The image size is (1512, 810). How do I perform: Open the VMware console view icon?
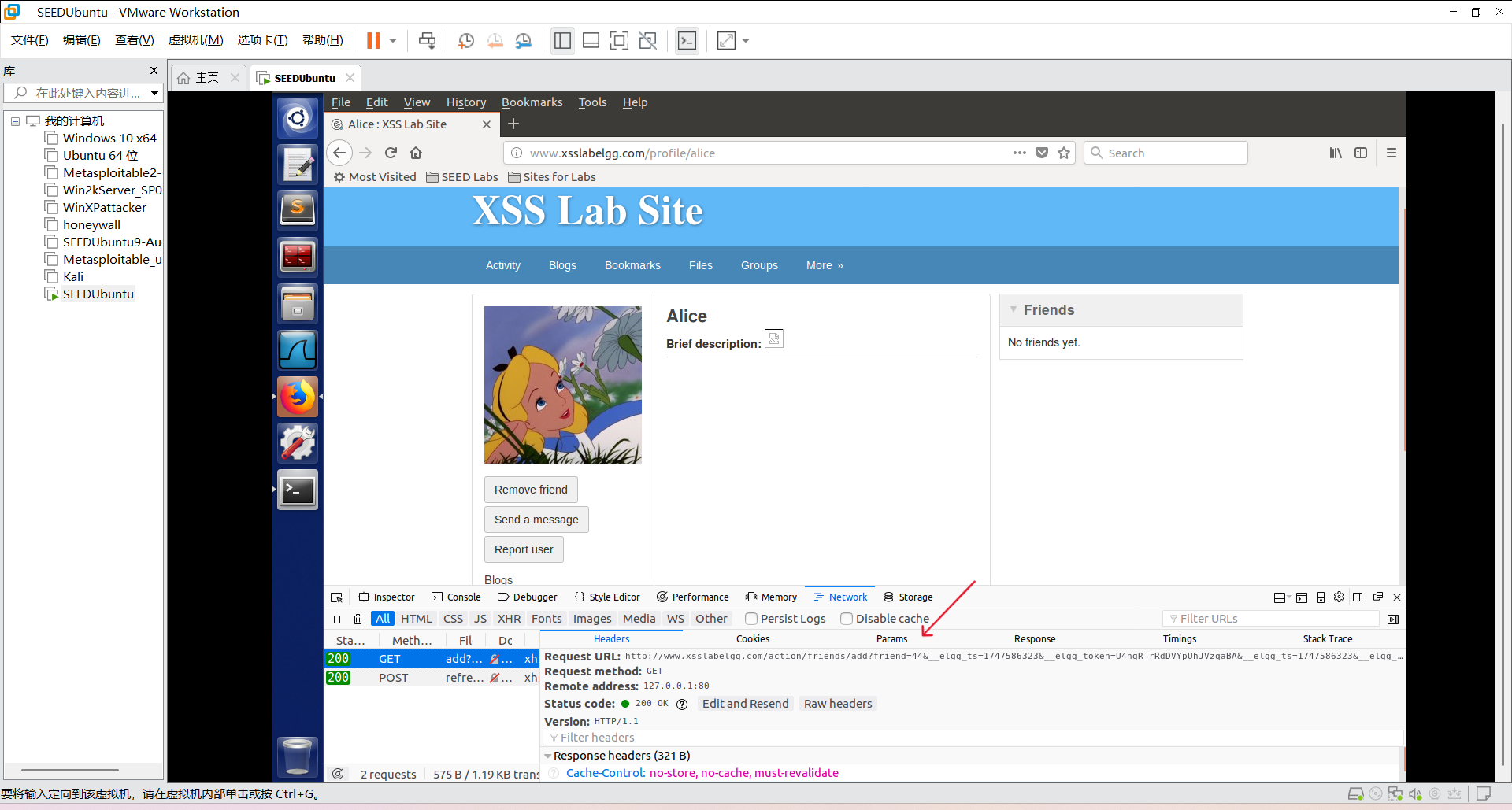pyautogui.click(x=687, y=40)
